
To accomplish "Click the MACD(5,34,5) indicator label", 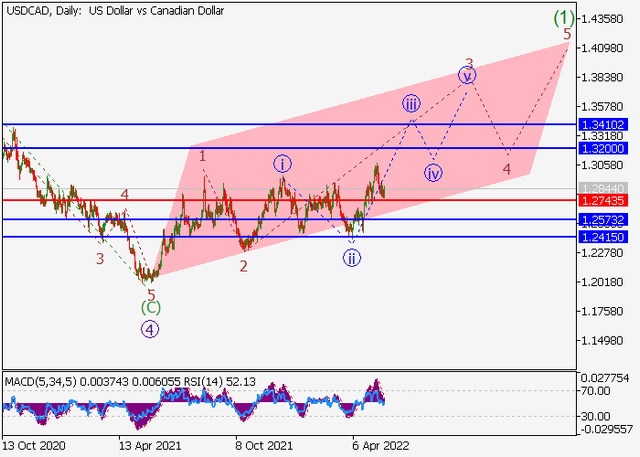I will point(40,382).
